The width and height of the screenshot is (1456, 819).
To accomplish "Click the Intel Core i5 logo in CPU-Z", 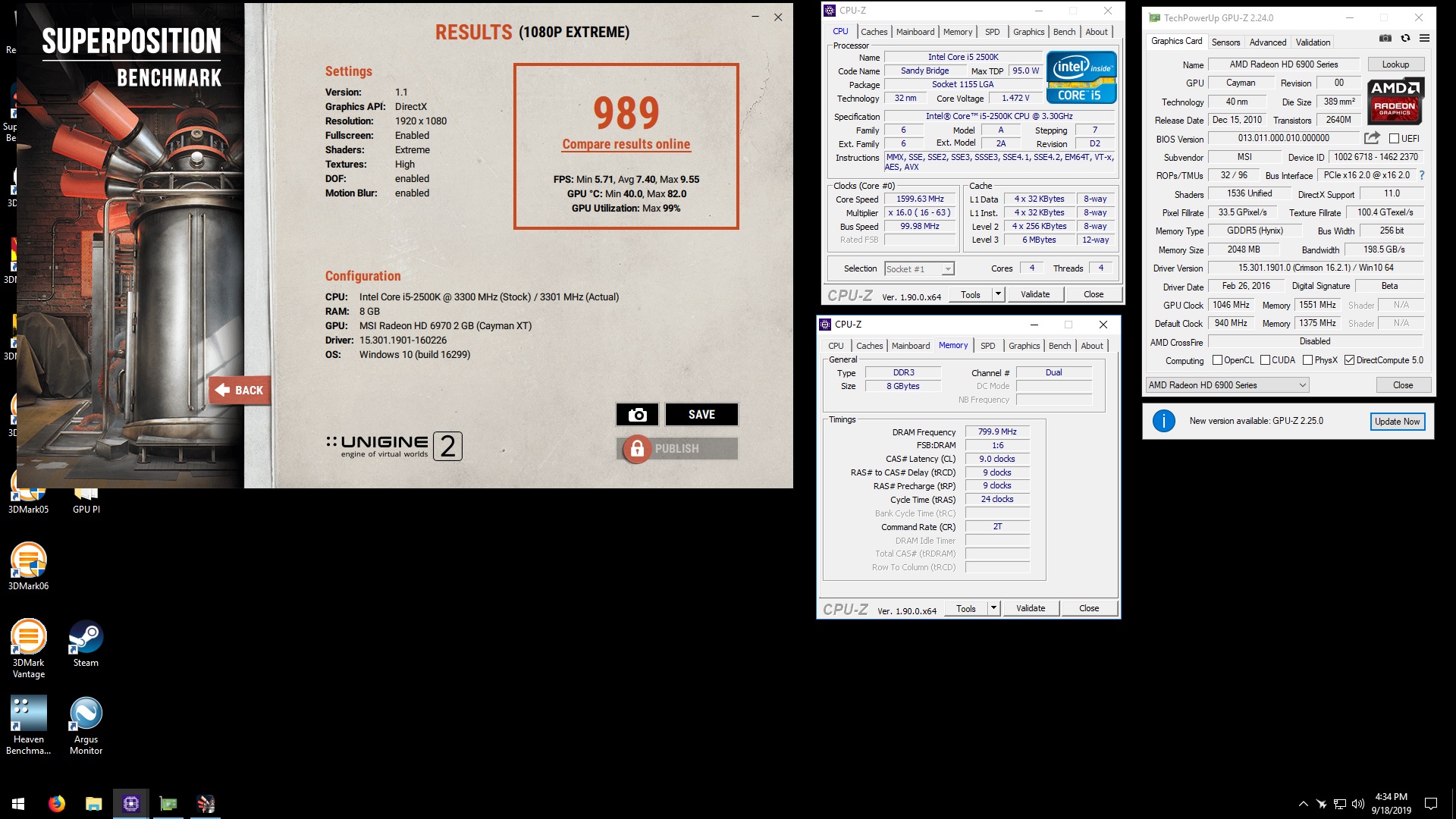I will (1081, 77).
